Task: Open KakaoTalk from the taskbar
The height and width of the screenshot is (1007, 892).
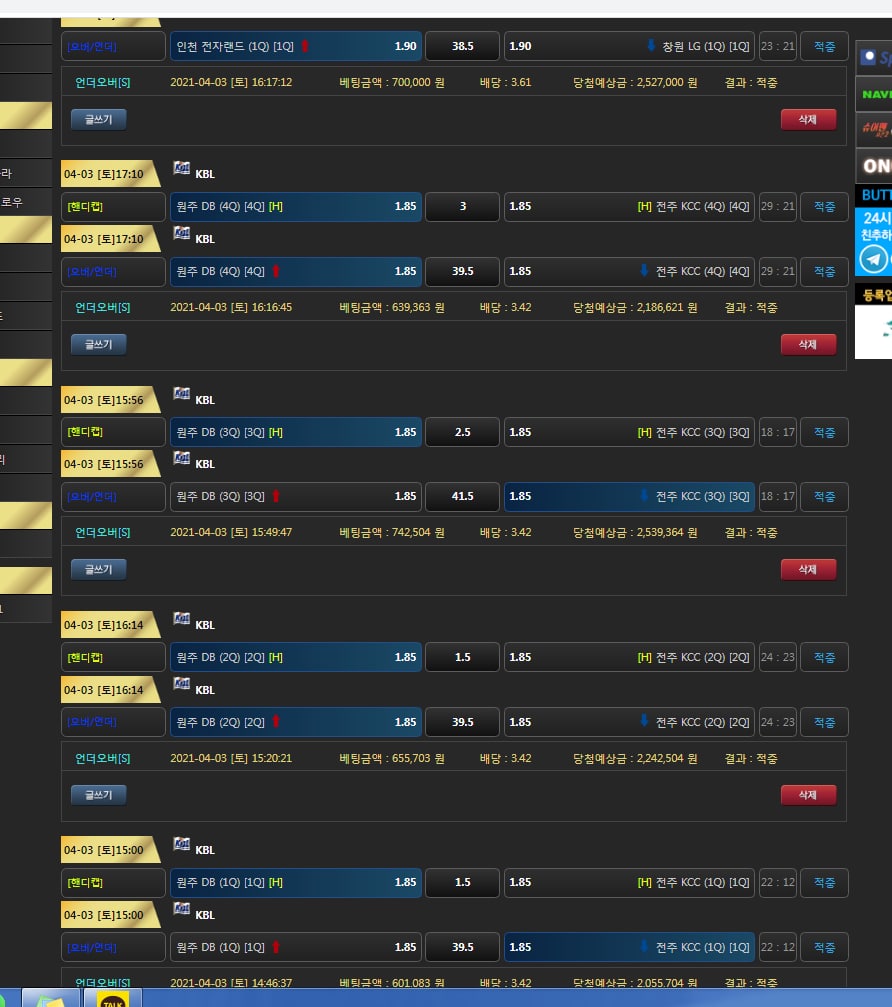Action: point(113,998)
